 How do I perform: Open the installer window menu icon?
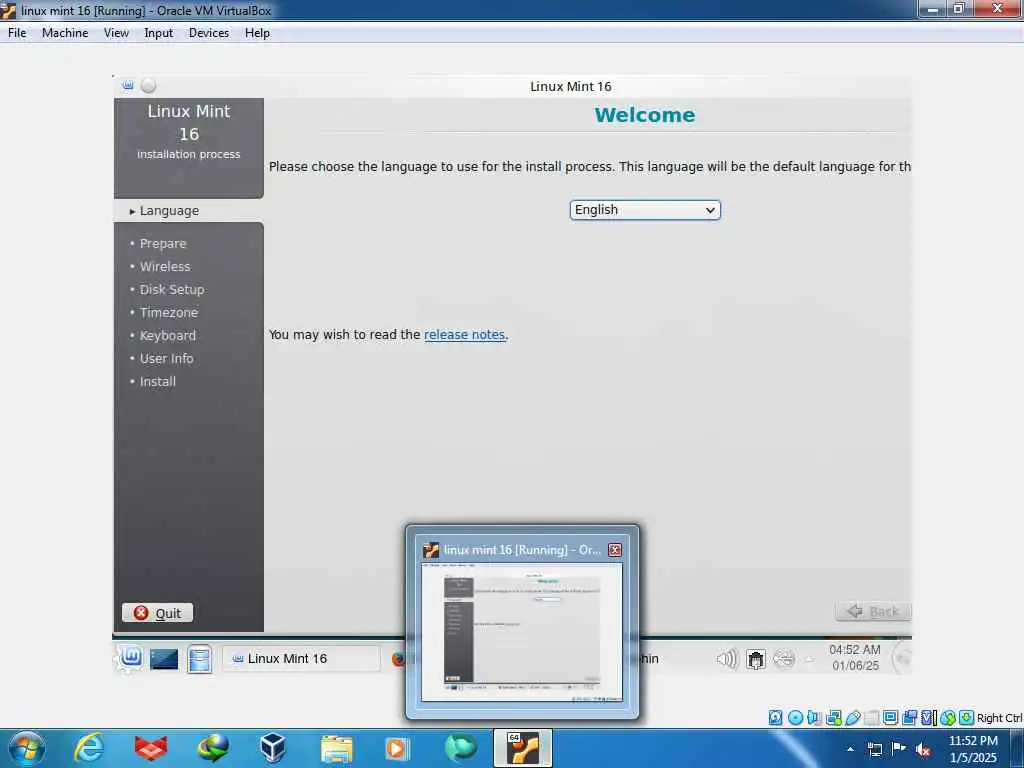coord(128,86)
